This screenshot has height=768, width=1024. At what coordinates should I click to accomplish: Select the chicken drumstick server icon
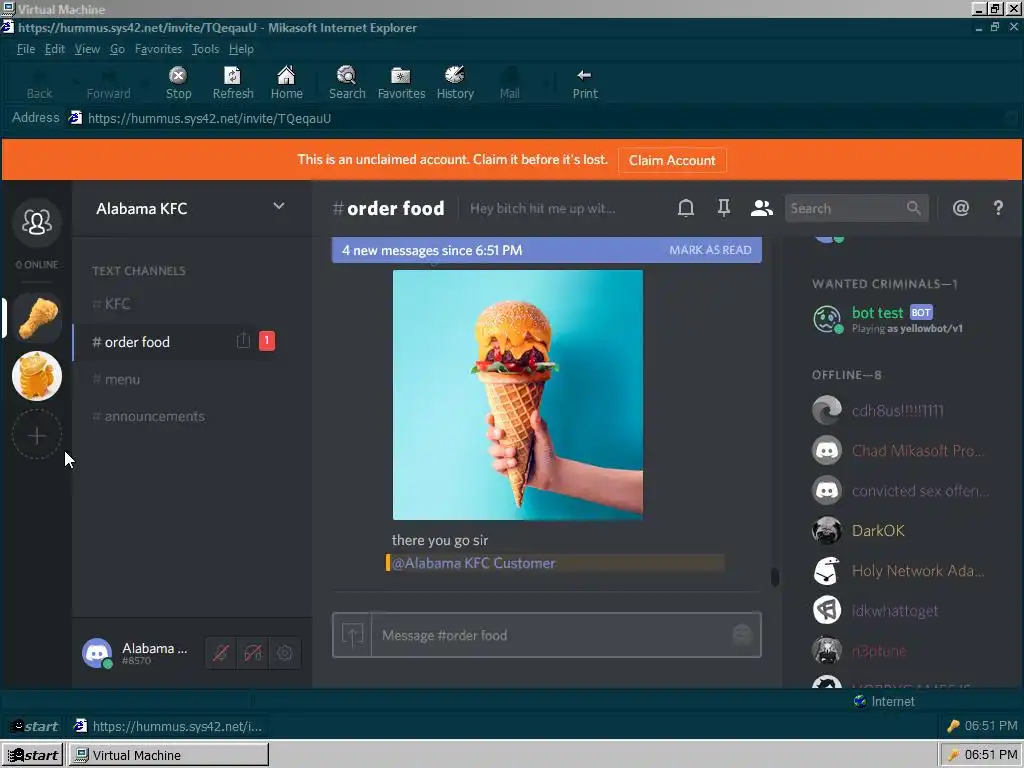click(37, 318)
